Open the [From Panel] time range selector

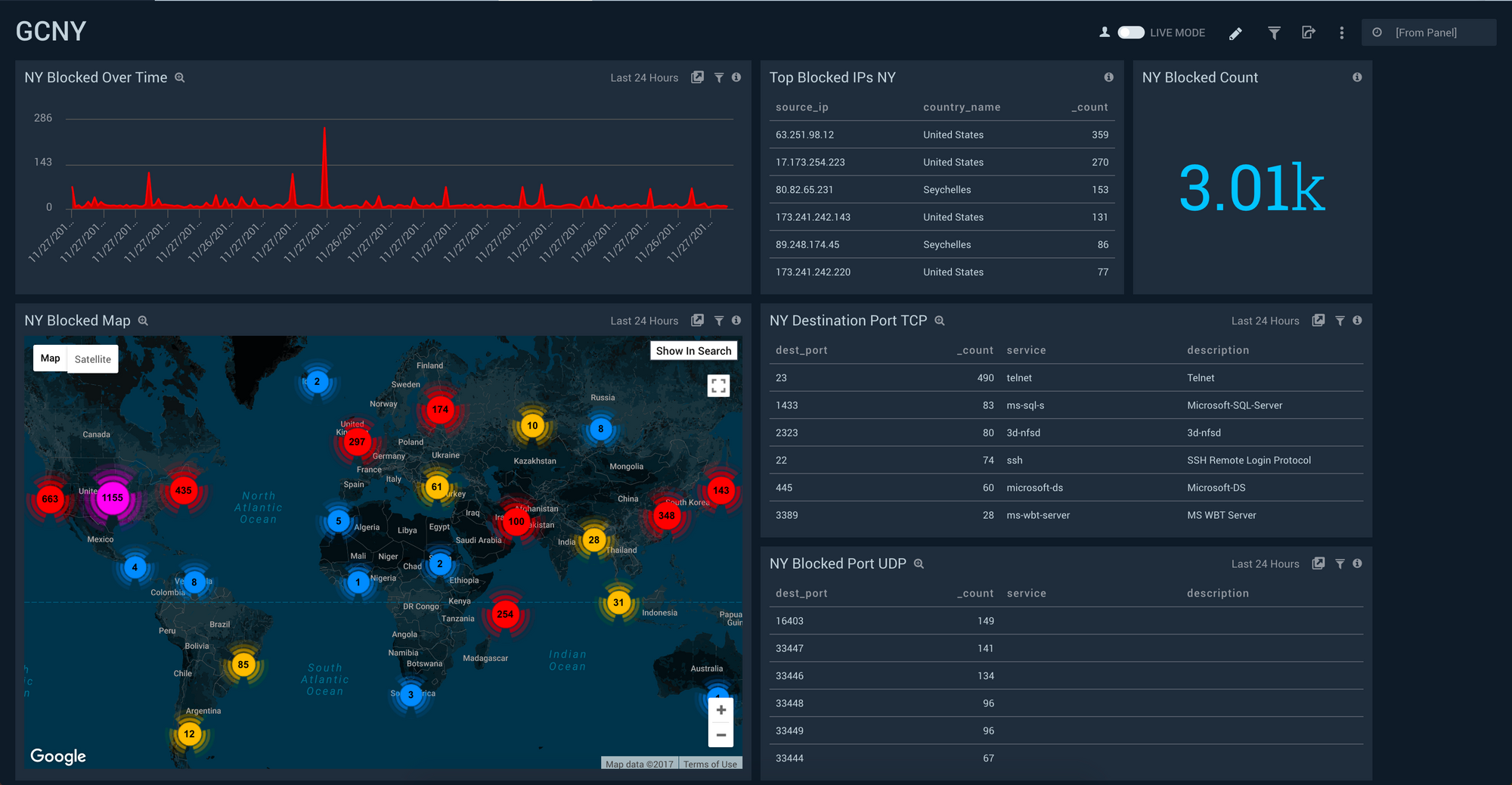(x=1427, y=33)
